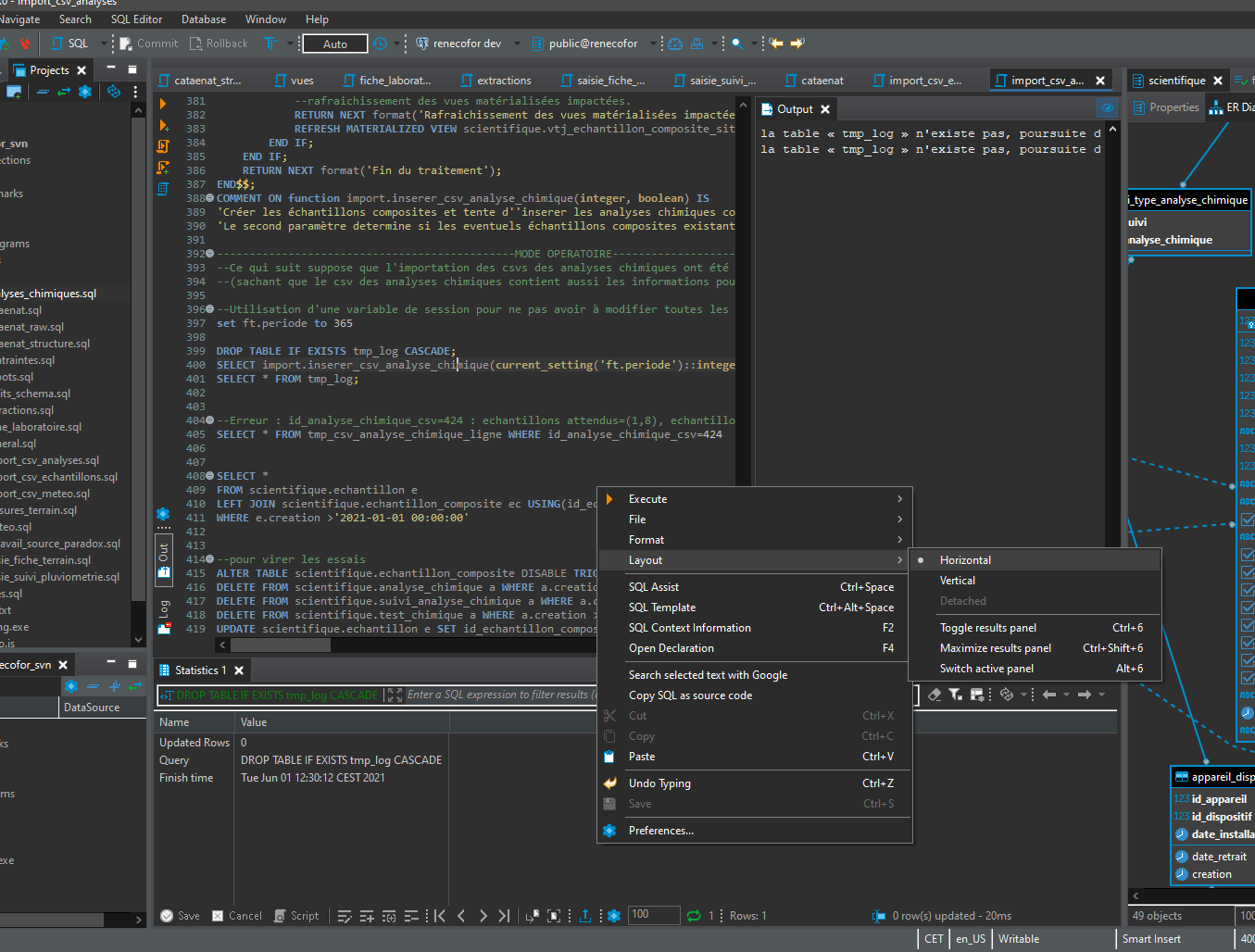
Task: Go to last row in results
Action: [x=504, y=916]
